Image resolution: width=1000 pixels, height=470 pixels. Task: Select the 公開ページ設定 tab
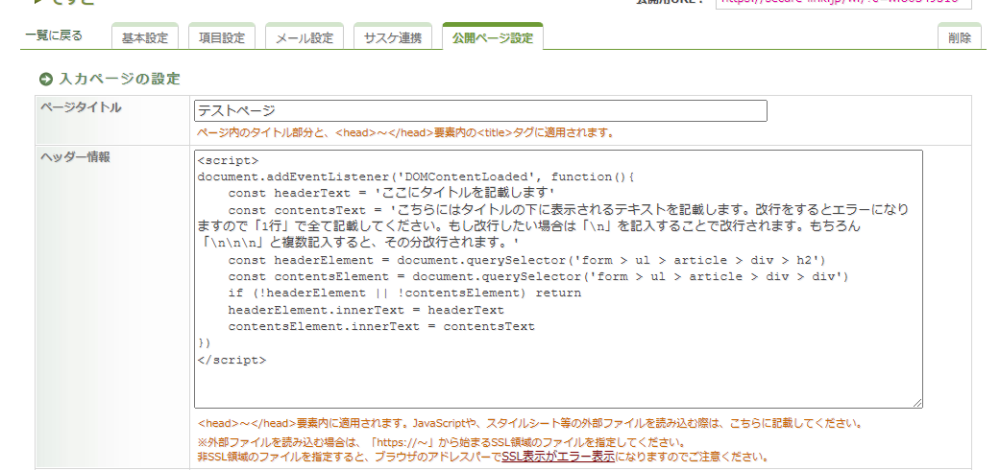(x=492, y=38)
